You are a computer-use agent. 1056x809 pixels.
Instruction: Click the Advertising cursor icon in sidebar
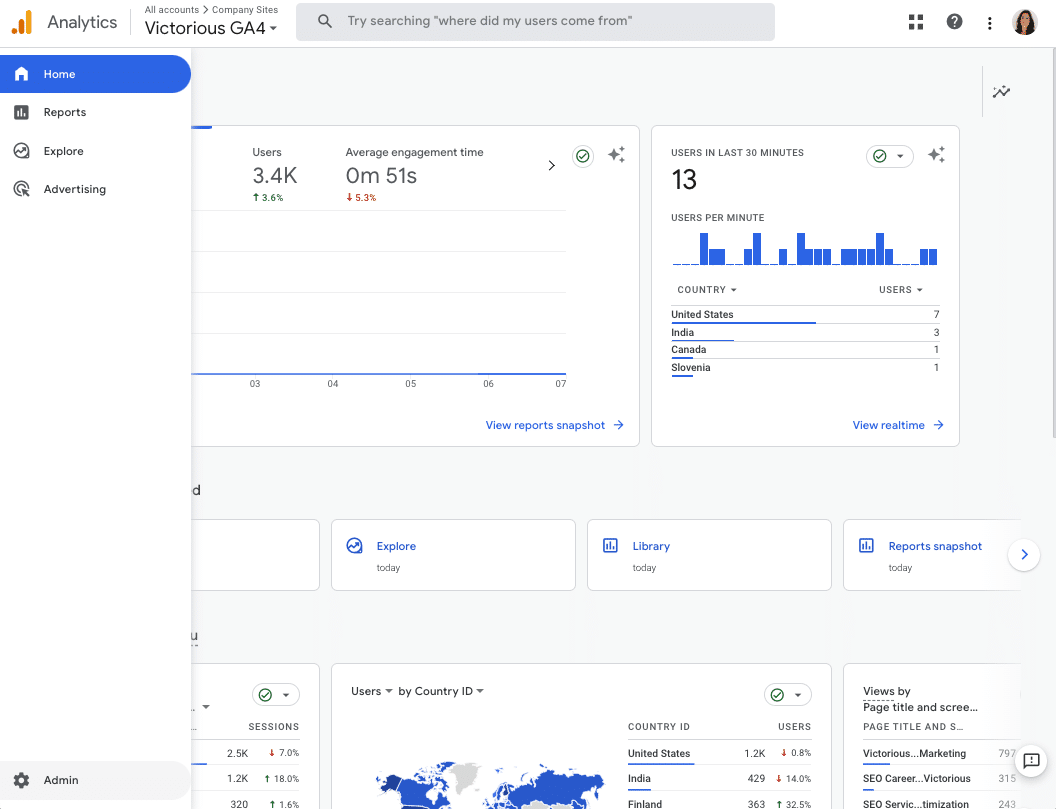pos(22,189)
